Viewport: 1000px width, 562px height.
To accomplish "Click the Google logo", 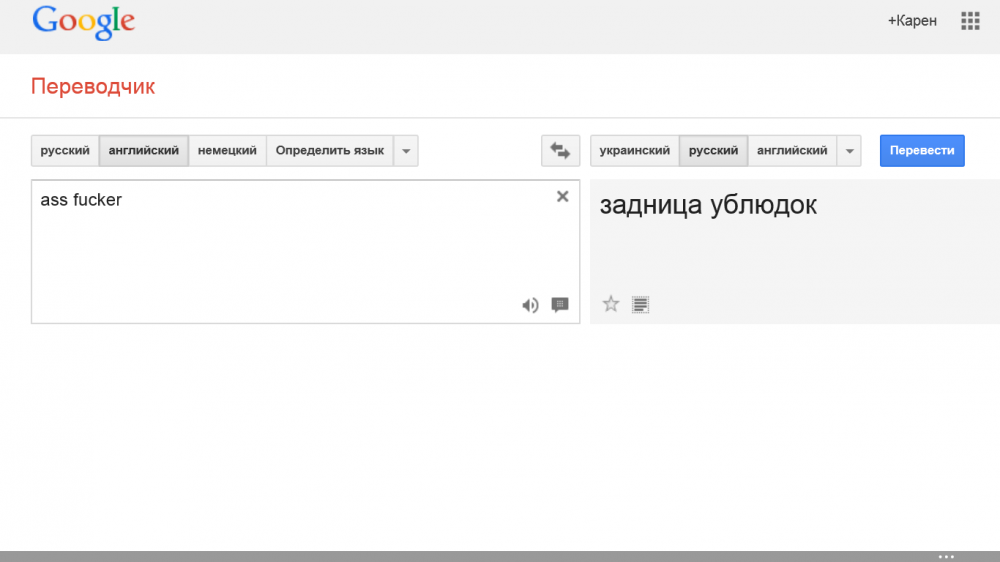I will pos(83,23).
